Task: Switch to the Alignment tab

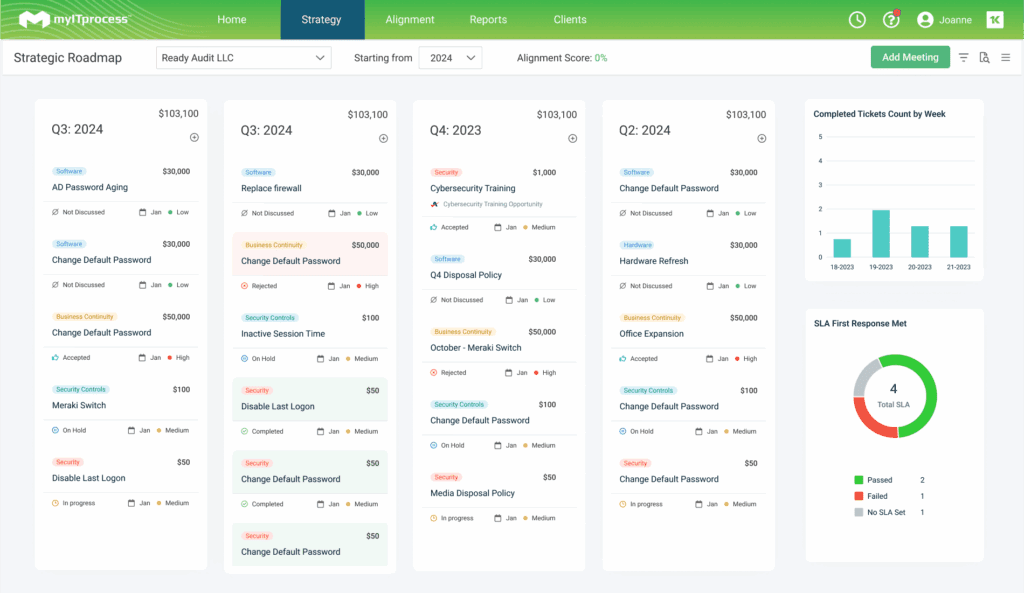Action: click(410, 20)
